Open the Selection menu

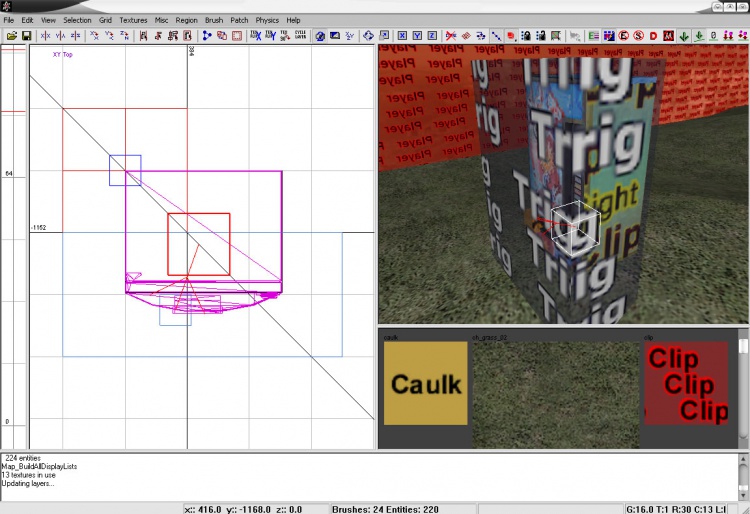click(77, 20)
